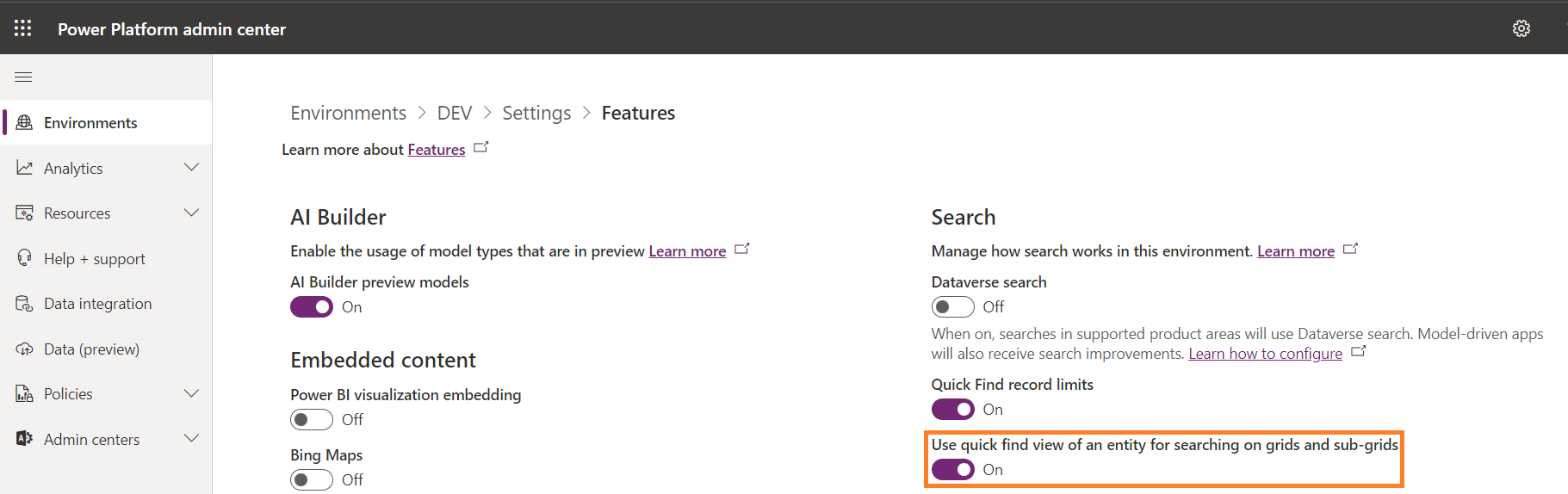1568x494 pixels.
Task: Open the app launcher waffle icon
Action: tap(23, 28)
